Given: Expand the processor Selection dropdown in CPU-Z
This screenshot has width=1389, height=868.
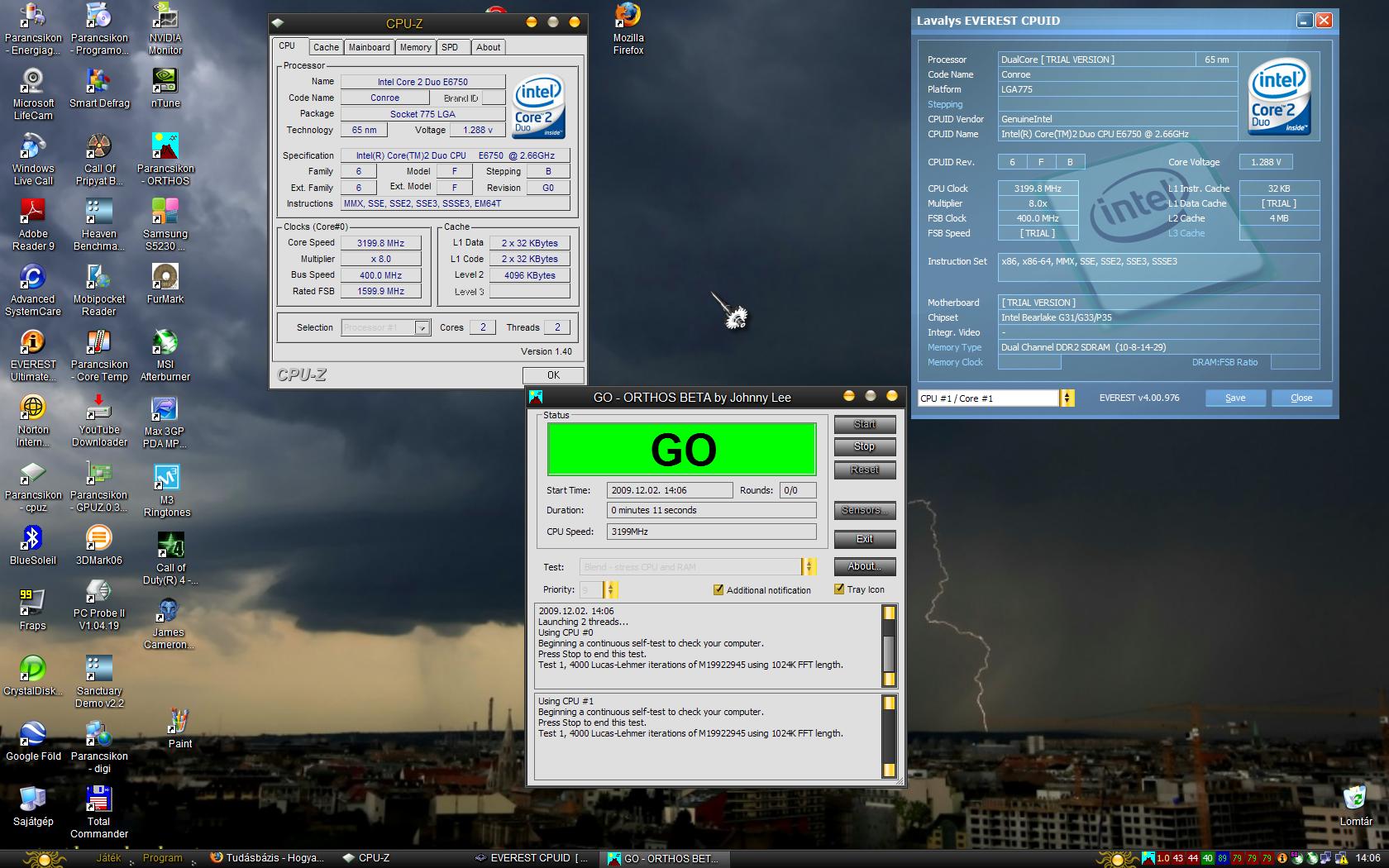Looking at the screenshot, I should [422, 328].
